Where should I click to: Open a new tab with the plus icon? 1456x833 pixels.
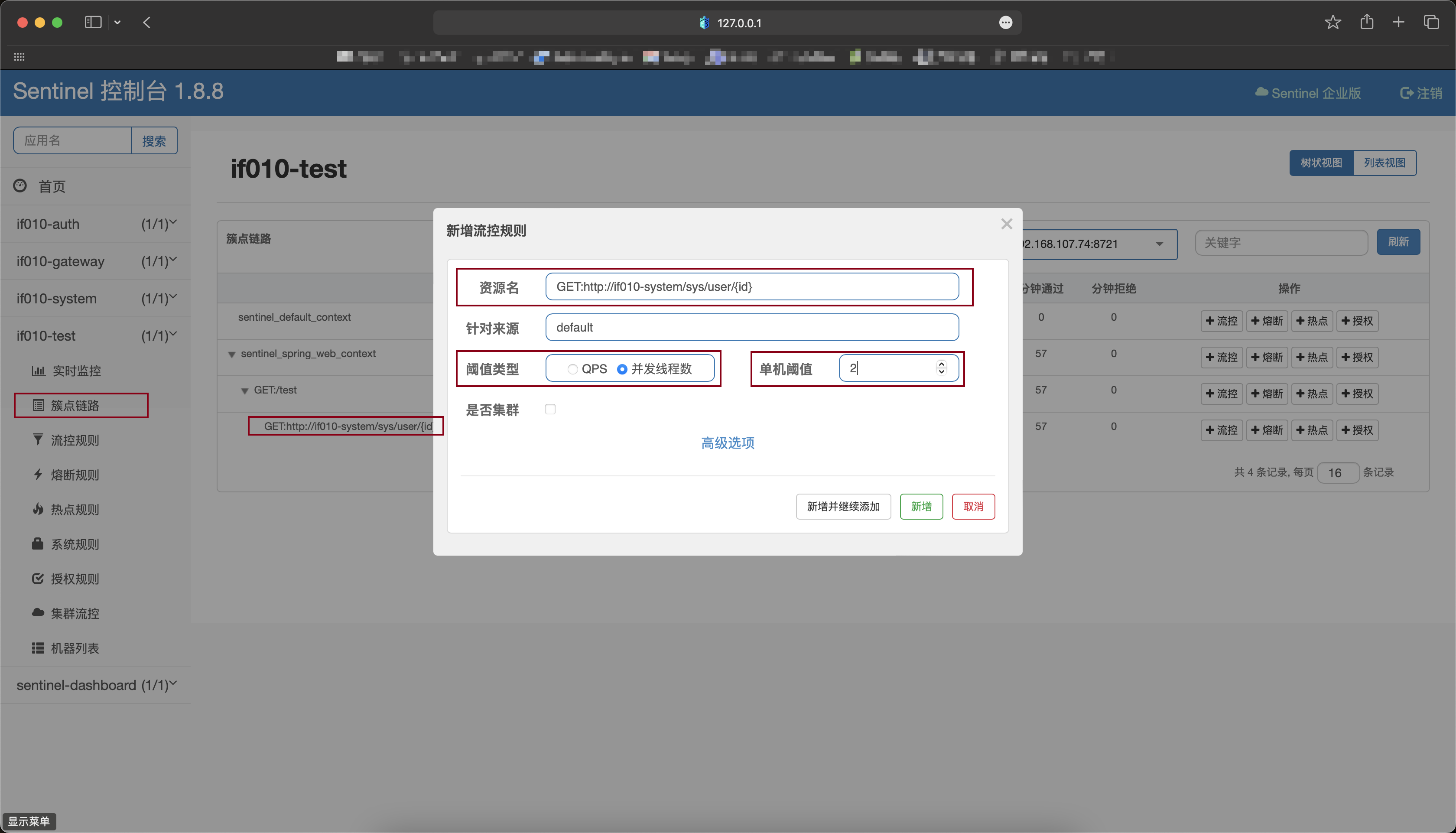1398,22
